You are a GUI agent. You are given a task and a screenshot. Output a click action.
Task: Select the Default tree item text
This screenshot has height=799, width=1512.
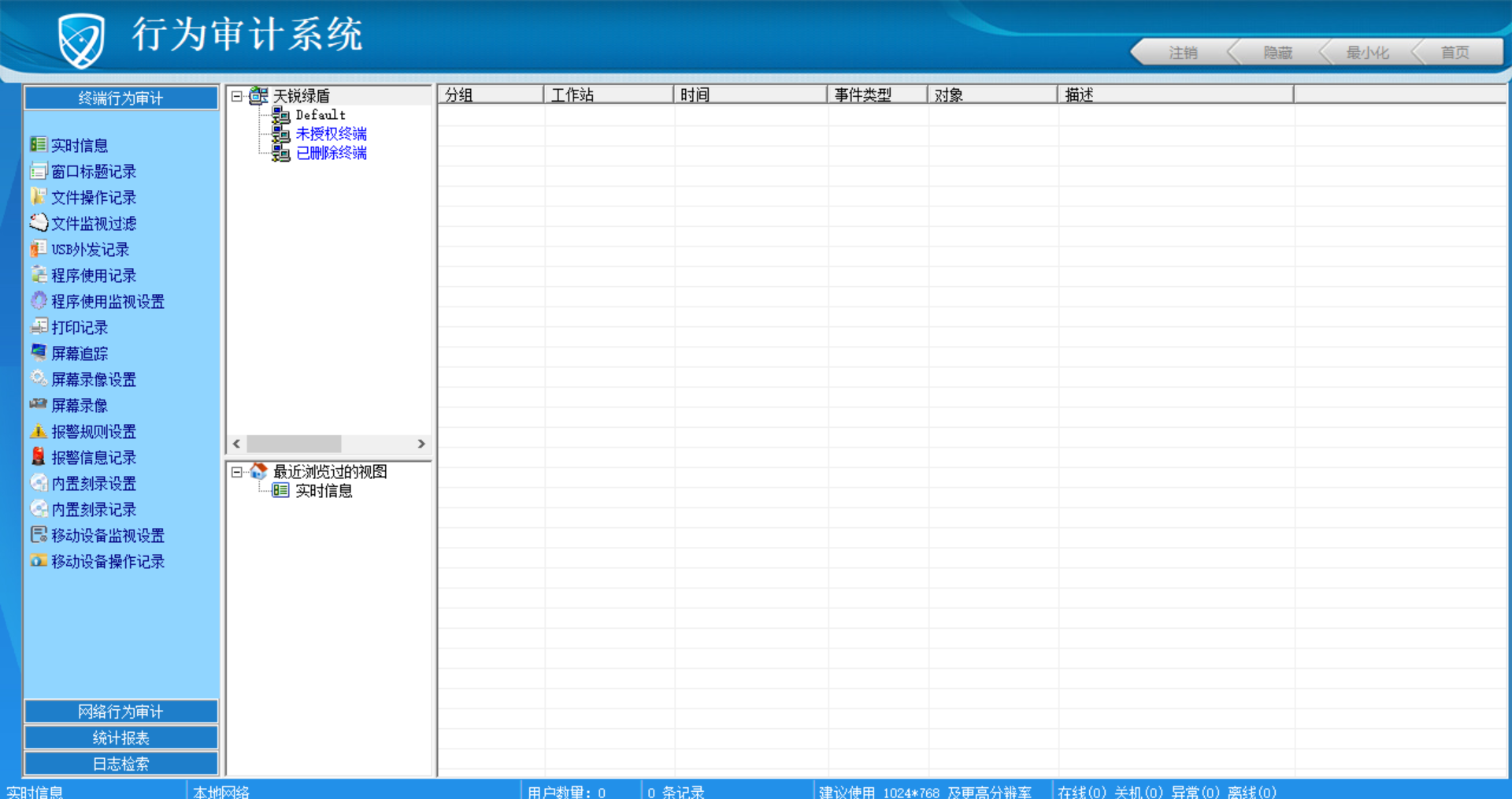pos(321,115)
